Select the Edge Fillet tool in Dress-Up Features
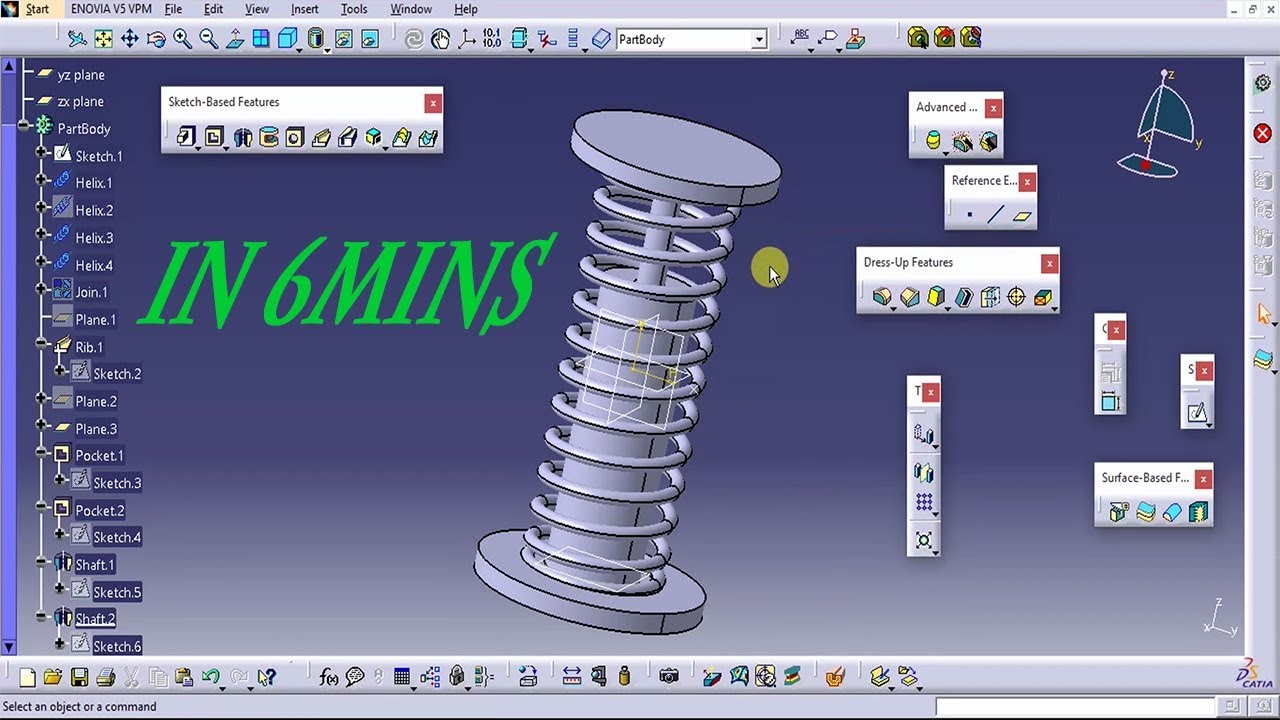The image size is (1280, 720). tap(882, 297)
